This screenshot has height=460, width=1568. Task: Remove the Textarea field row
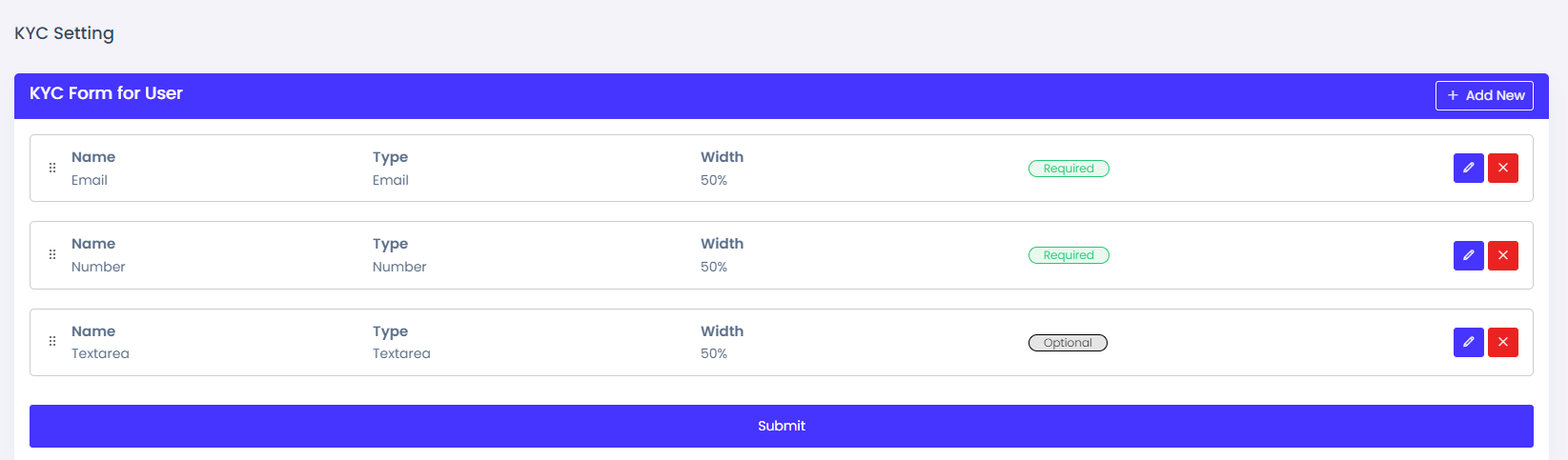pyautogui.click(x=1502, y=342)
